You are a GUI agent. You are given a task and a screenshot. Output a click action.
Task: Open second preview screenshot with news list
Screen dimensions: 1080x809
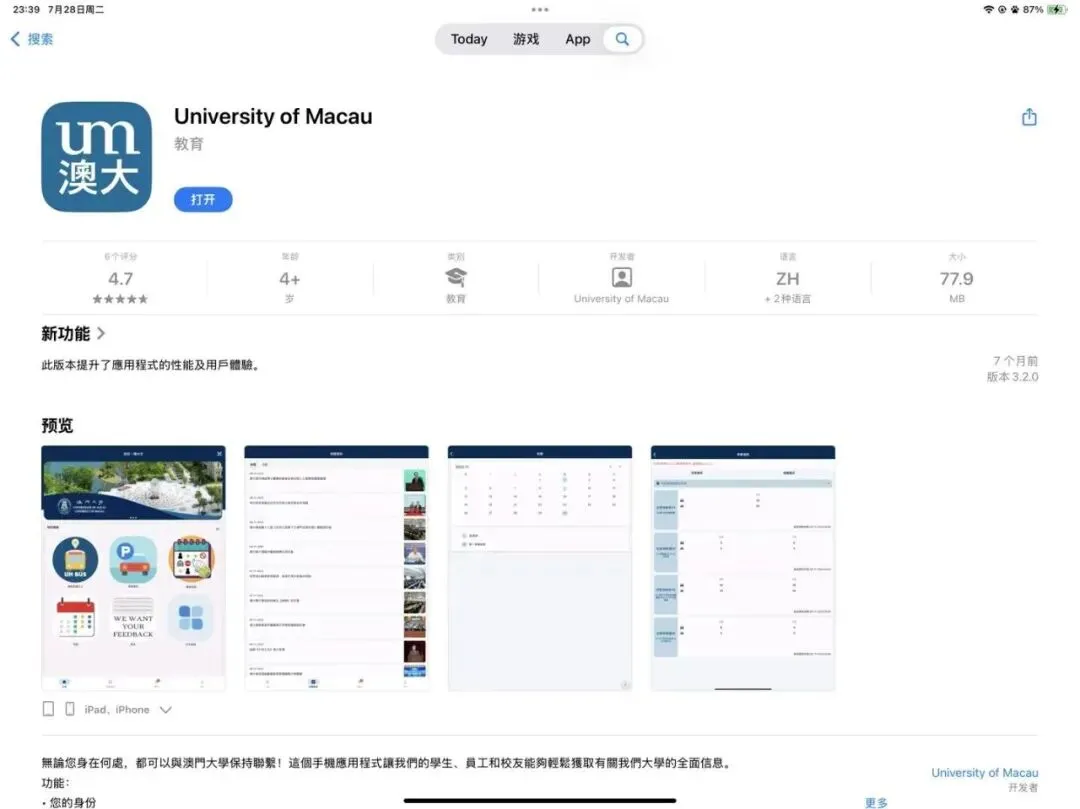point(337,568)
